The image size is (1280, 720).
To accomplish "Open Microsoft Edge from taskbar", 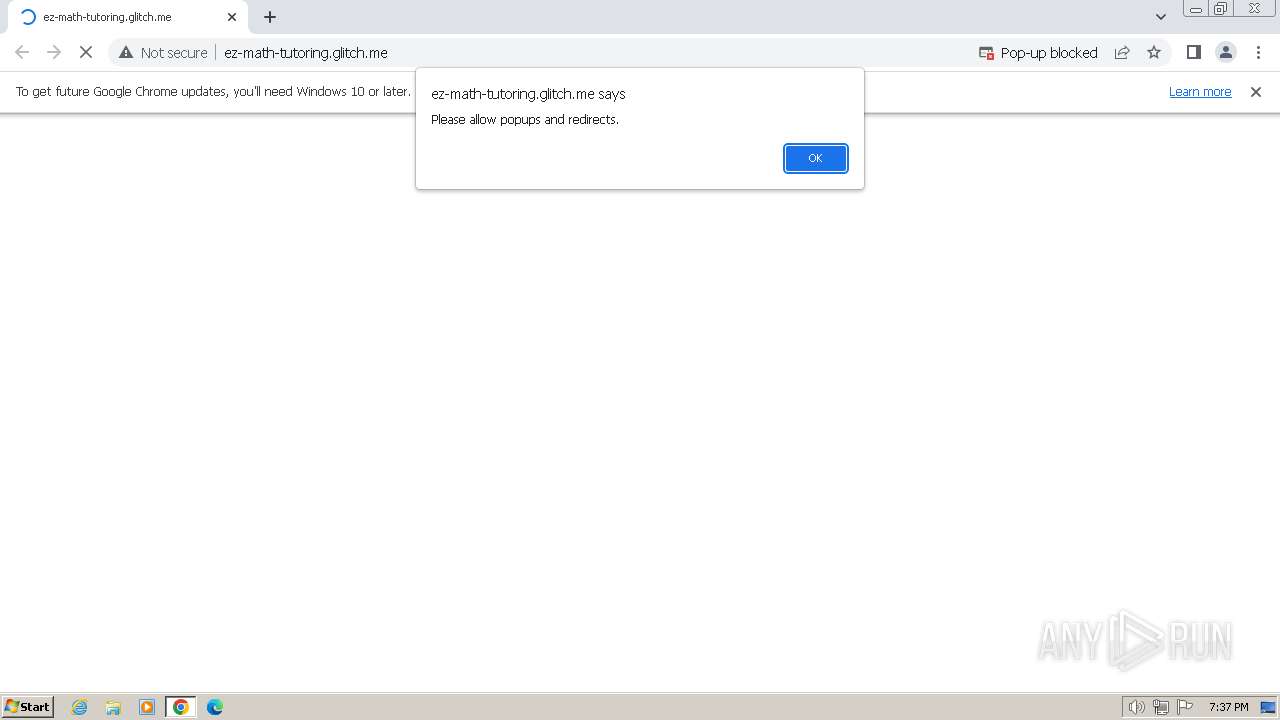I will [x=215, y=707].
